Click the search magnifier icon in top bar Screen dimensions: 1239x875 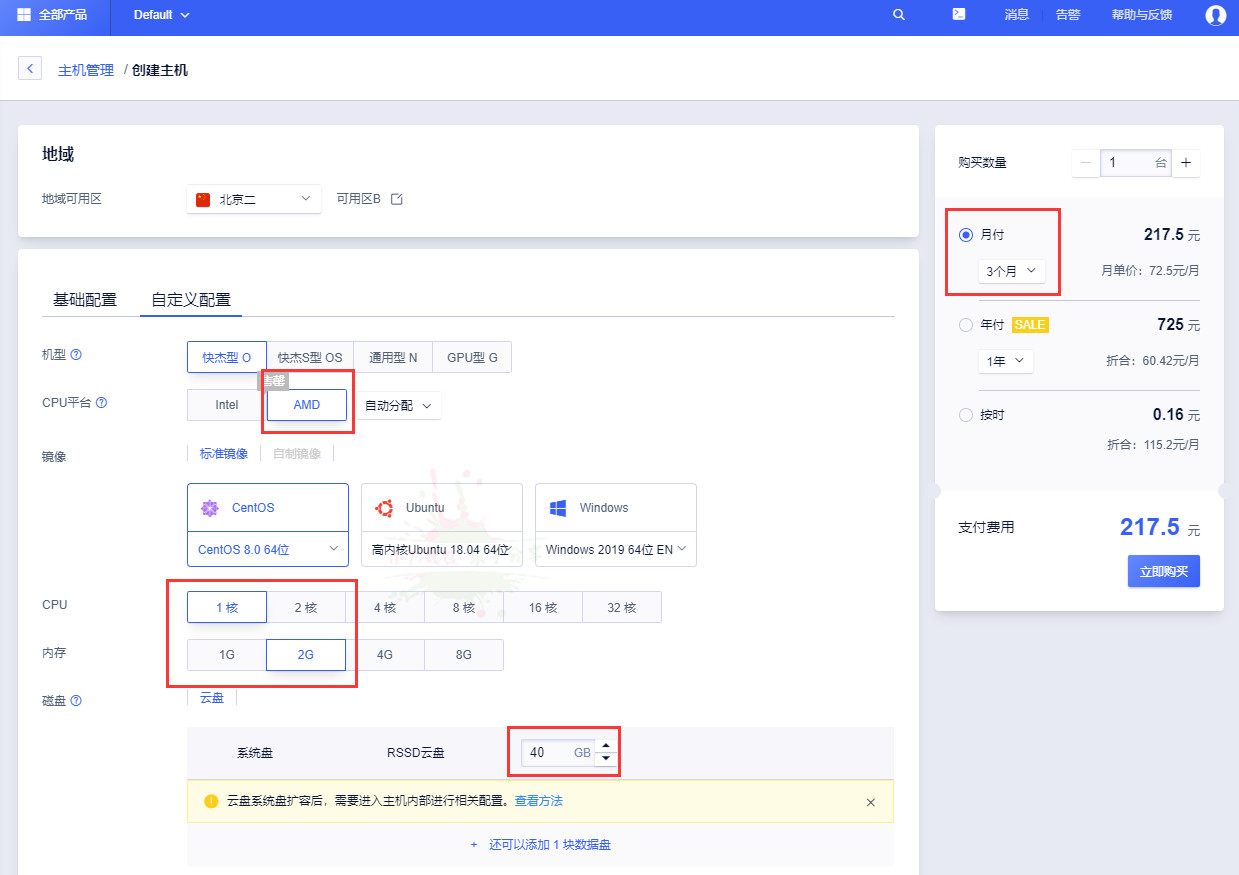pos(898,15)
